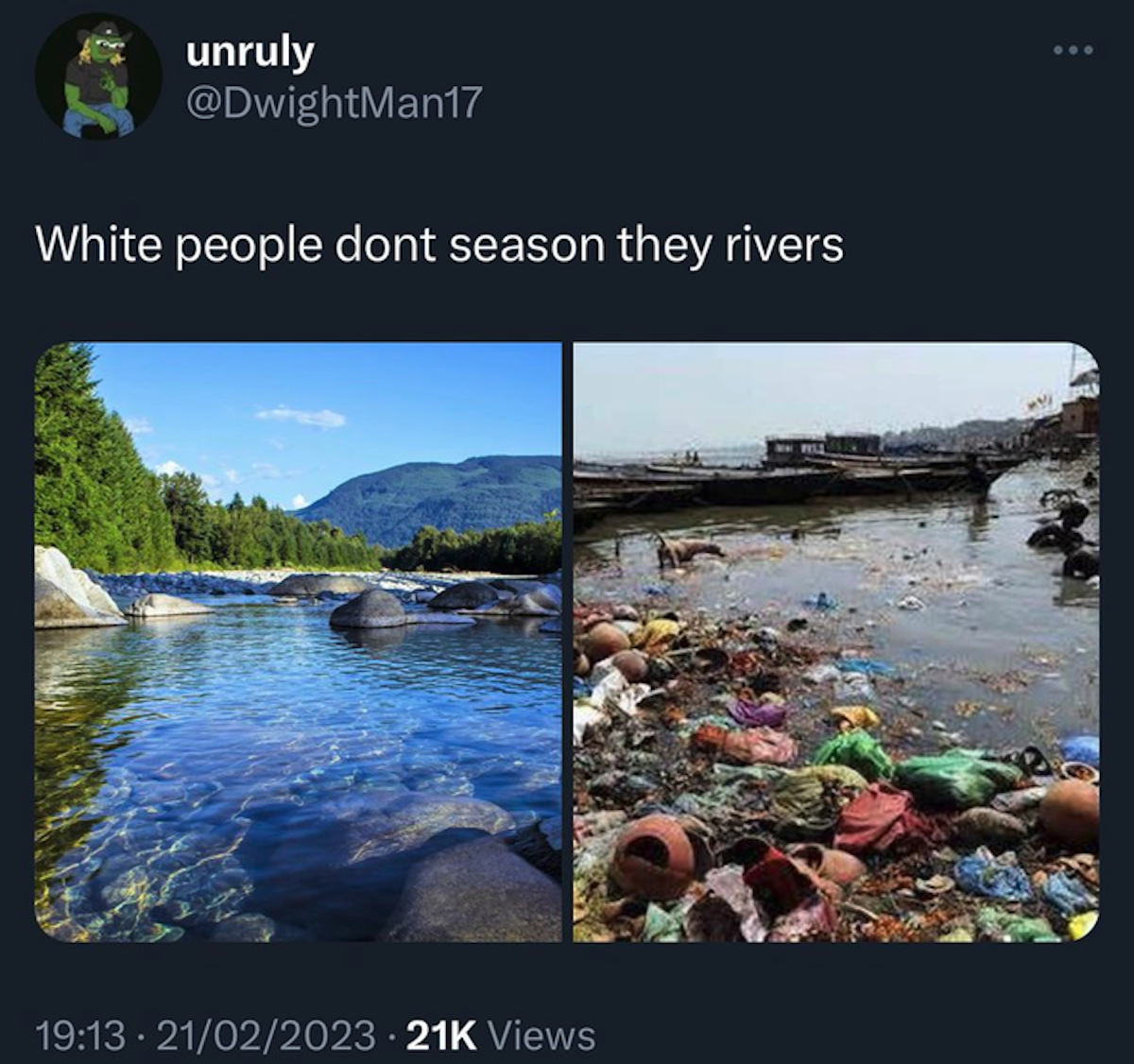Screen dimensions: 1134x1064
Task: Click the word Views beside 21K
Action: 541,1036
